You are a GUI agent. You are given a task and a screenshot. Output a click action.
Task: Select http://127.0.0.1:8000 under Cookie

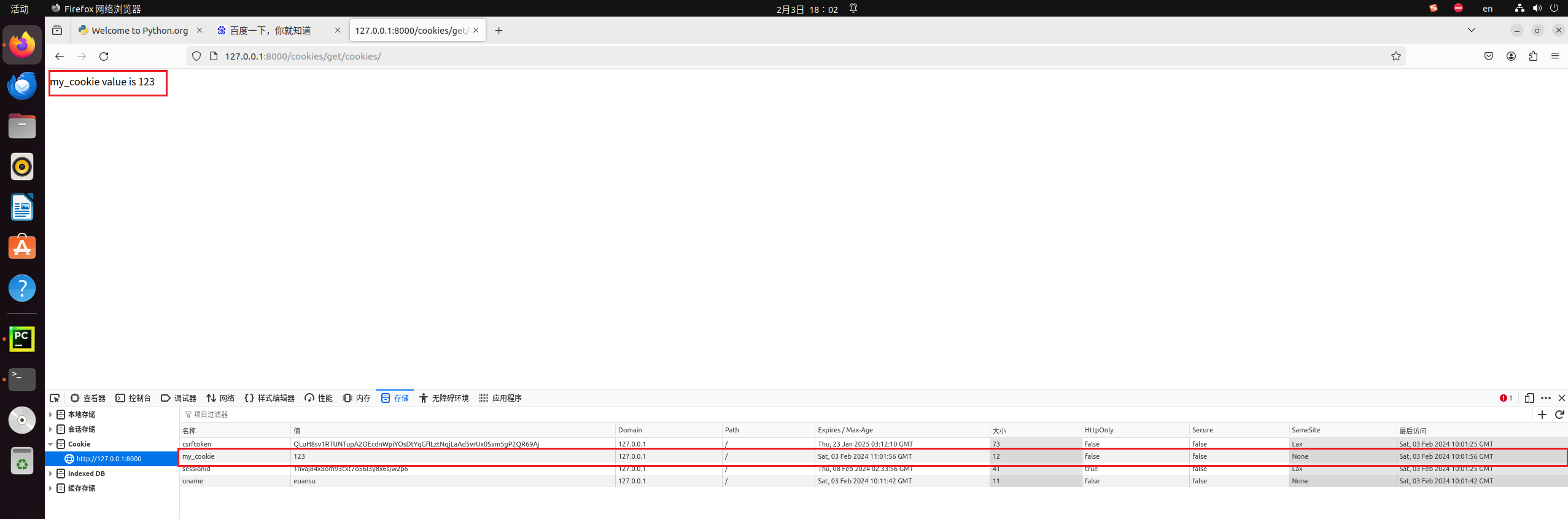click(x=109, y=459)
